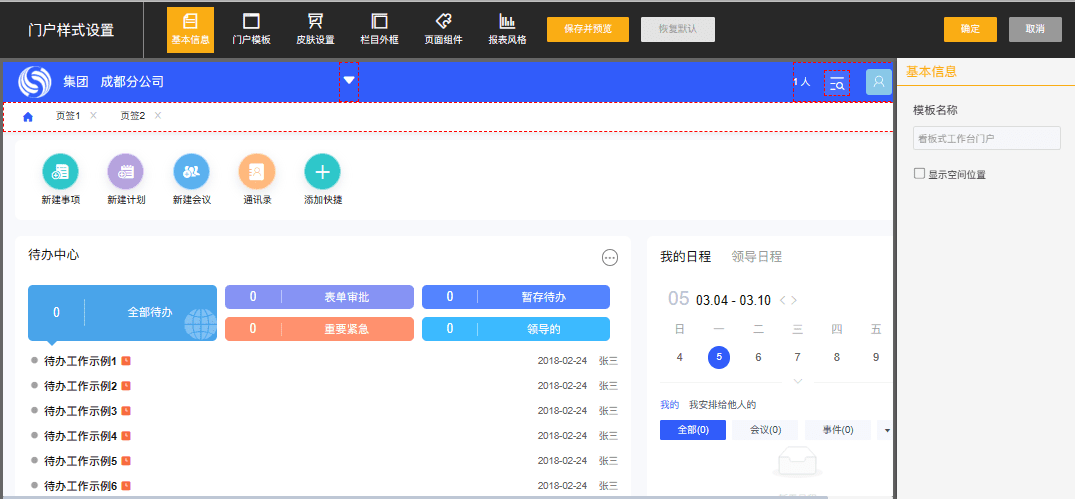Open 栏目外框 settings
This screenshot has width=1075, height=499.
click(379, 30)
